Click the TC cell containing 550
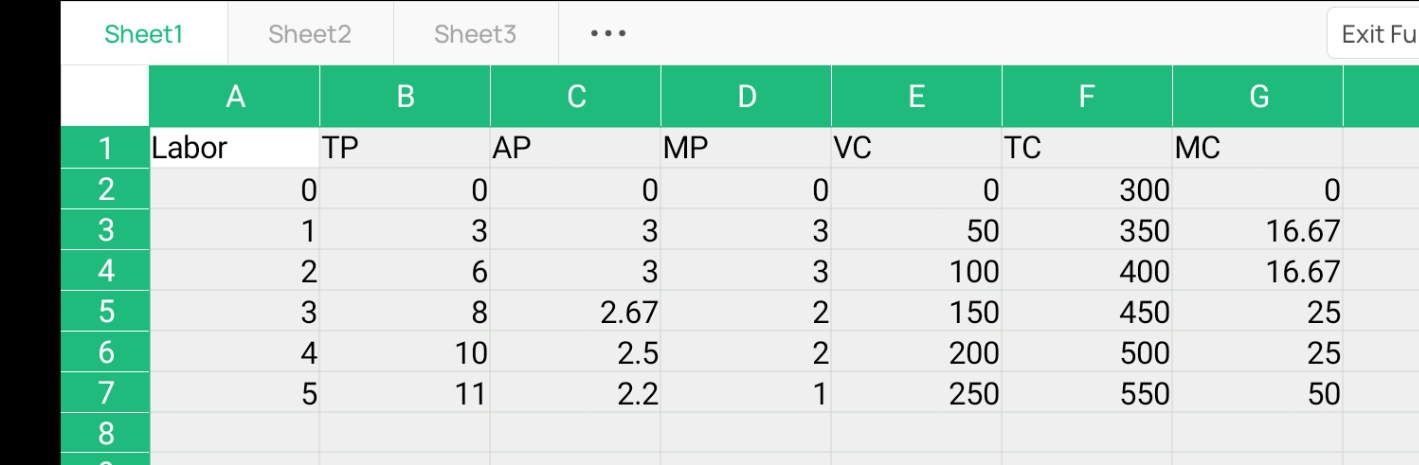 coord(1087,393)
